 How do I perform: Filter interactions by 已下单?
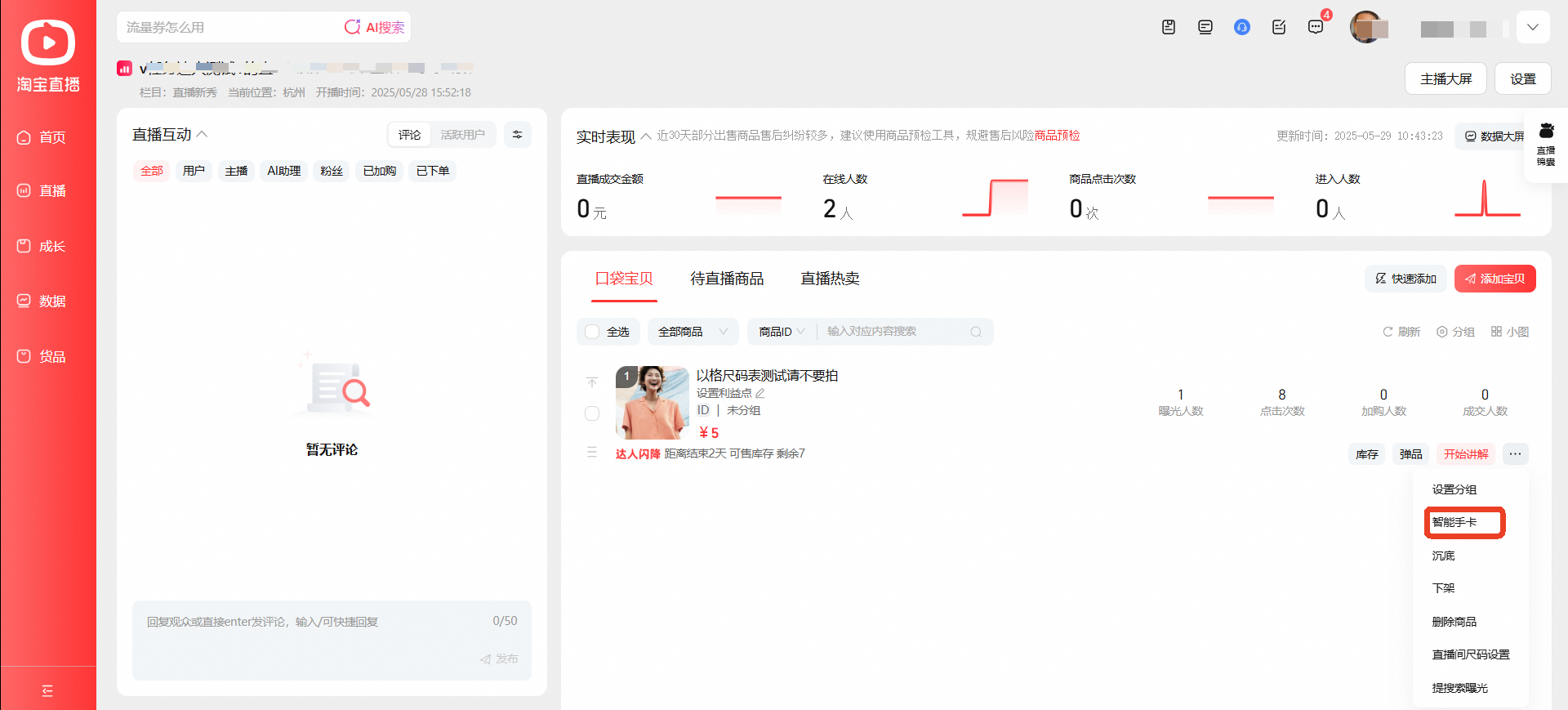pos(433,171)
